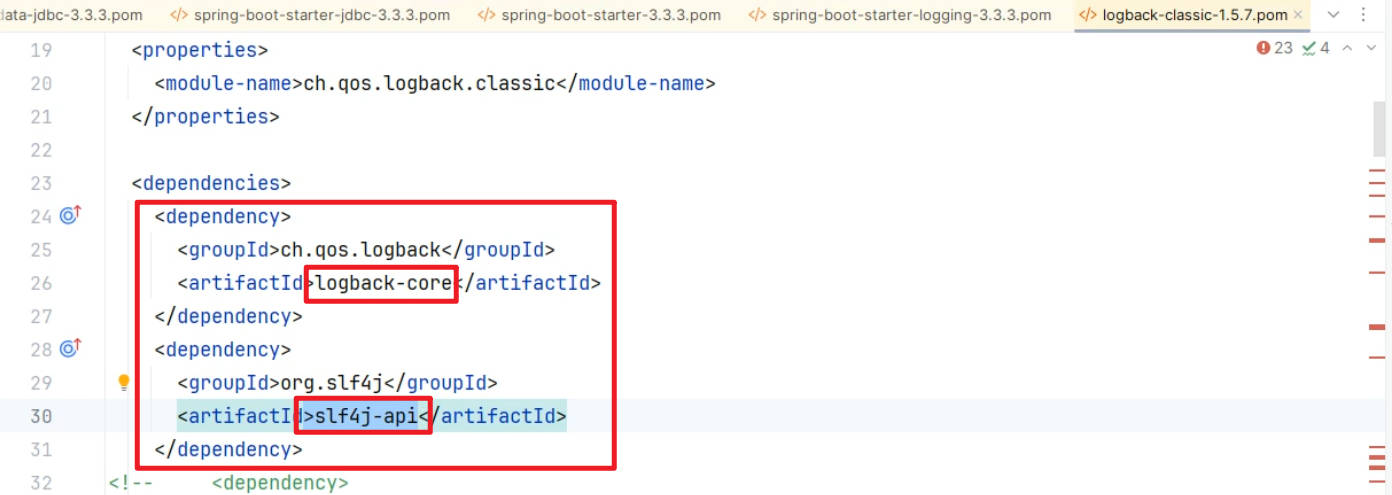
Task: Click the highlighted slf4j-api artifactId text
Action: [x=366, y=415]
